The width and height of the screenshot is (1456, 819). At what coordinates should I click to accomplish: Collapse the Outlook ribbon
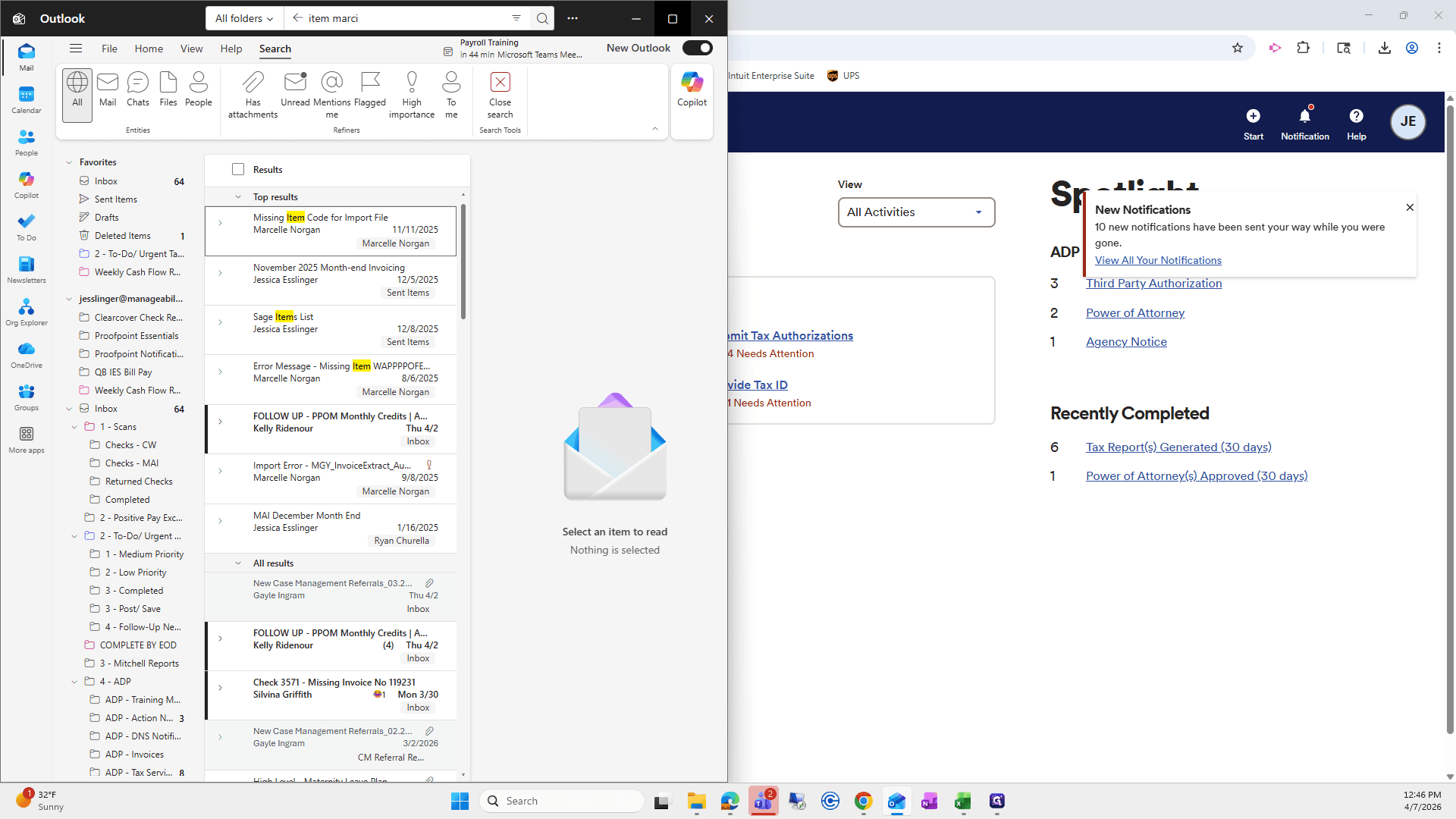point(655,129)
